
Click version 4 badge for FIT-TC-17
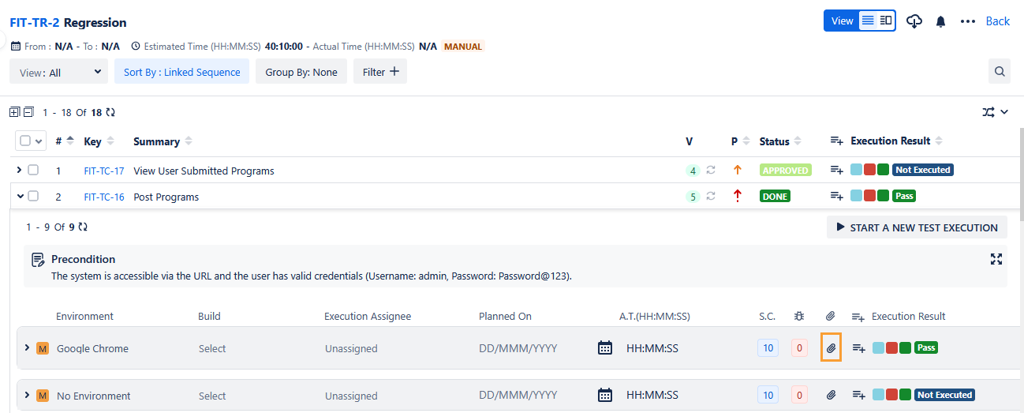tap(692, 171)
